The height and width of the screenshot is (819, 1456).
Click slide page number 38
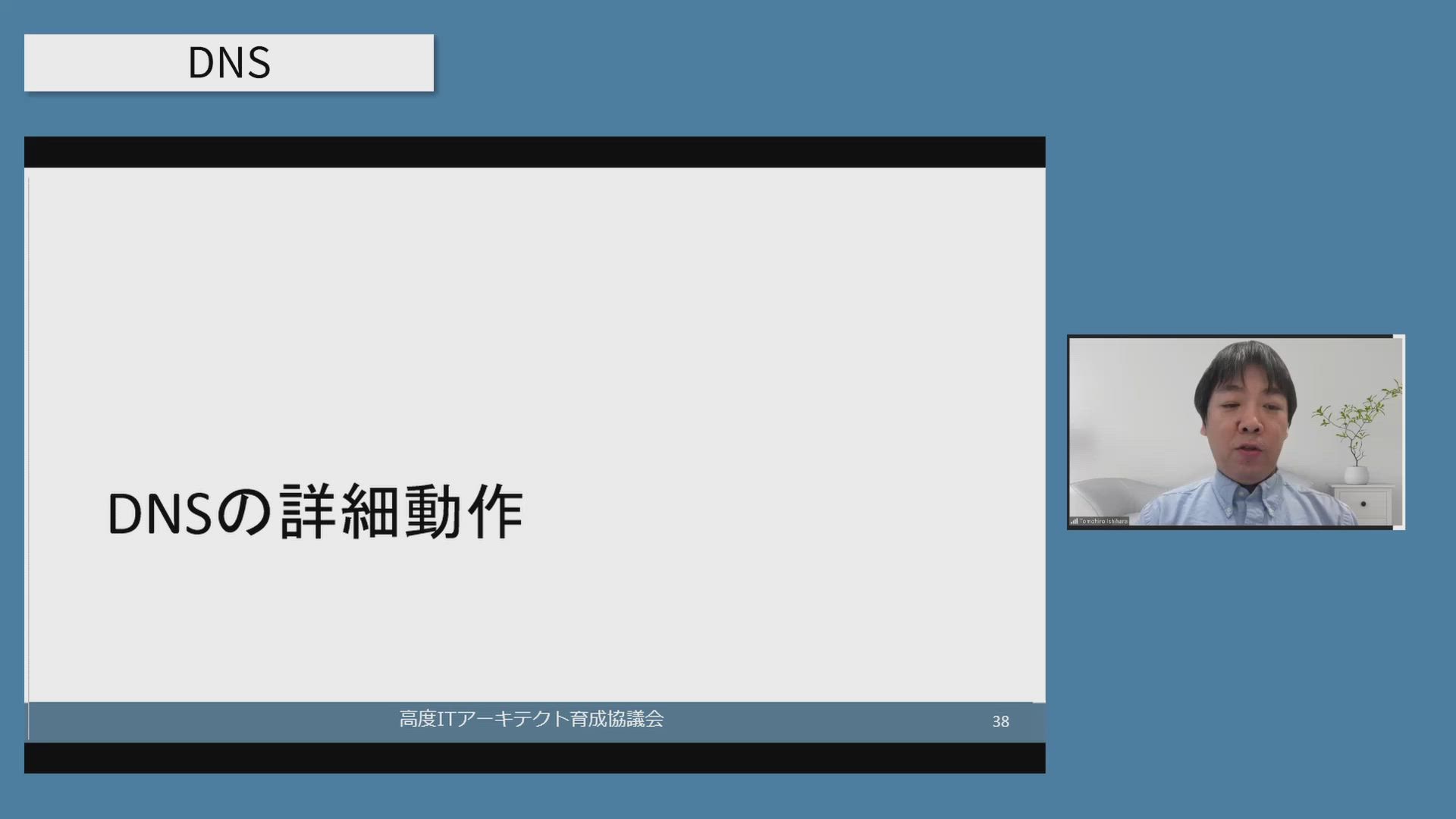1000,721
